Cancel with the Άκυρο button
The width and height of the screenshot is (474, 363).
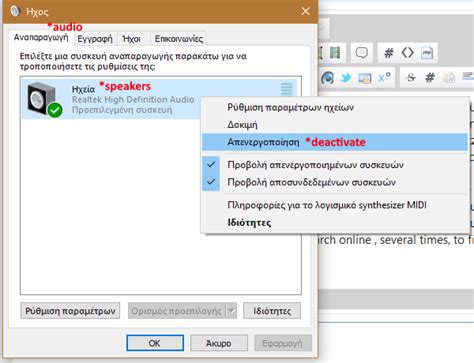219,343
